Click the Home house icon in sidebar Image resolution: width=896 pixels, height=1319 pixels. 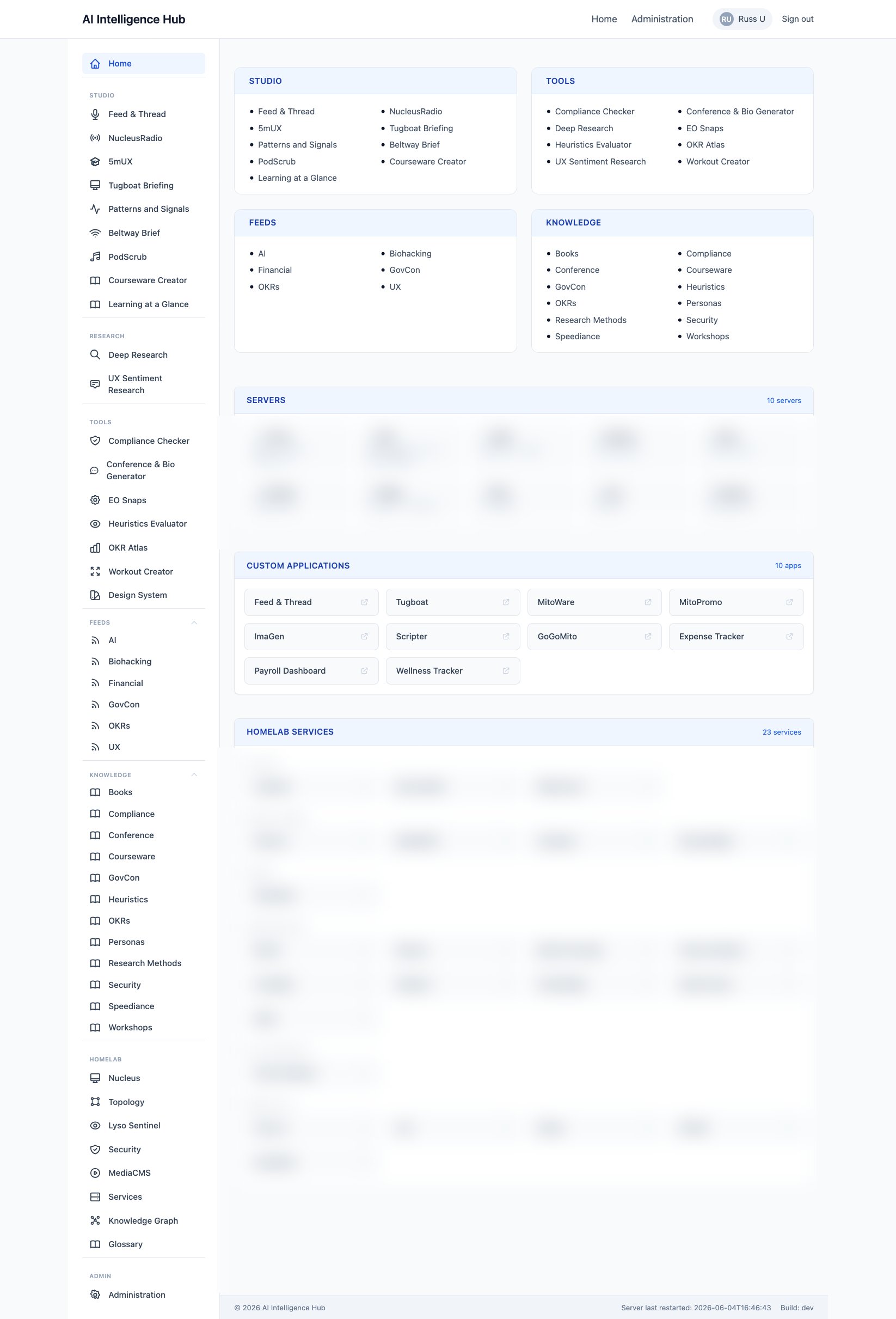tap(95, 64)
